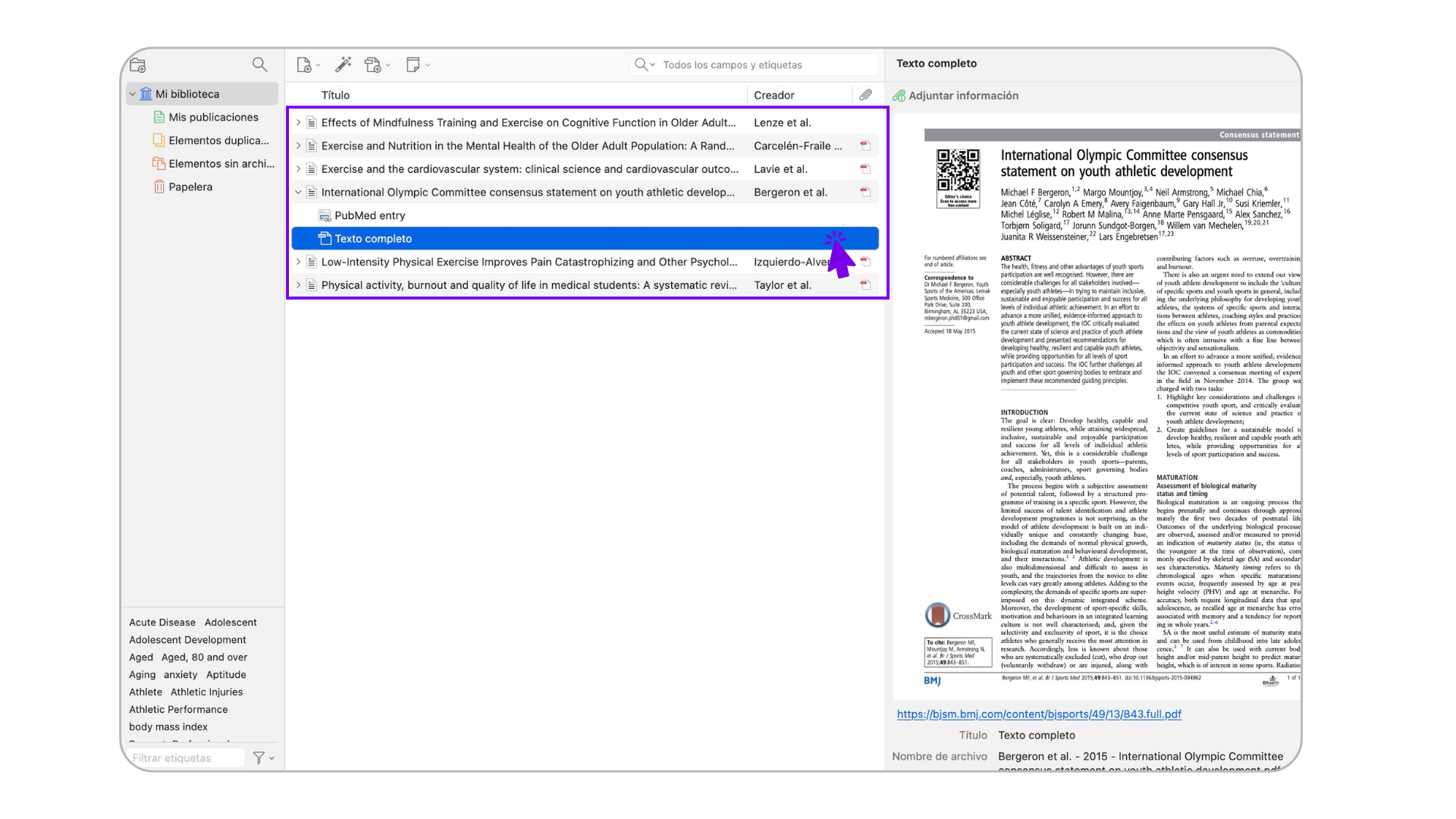Click the new collection folder icon
The image size is (1456, 819).
[x=138, y=65]
